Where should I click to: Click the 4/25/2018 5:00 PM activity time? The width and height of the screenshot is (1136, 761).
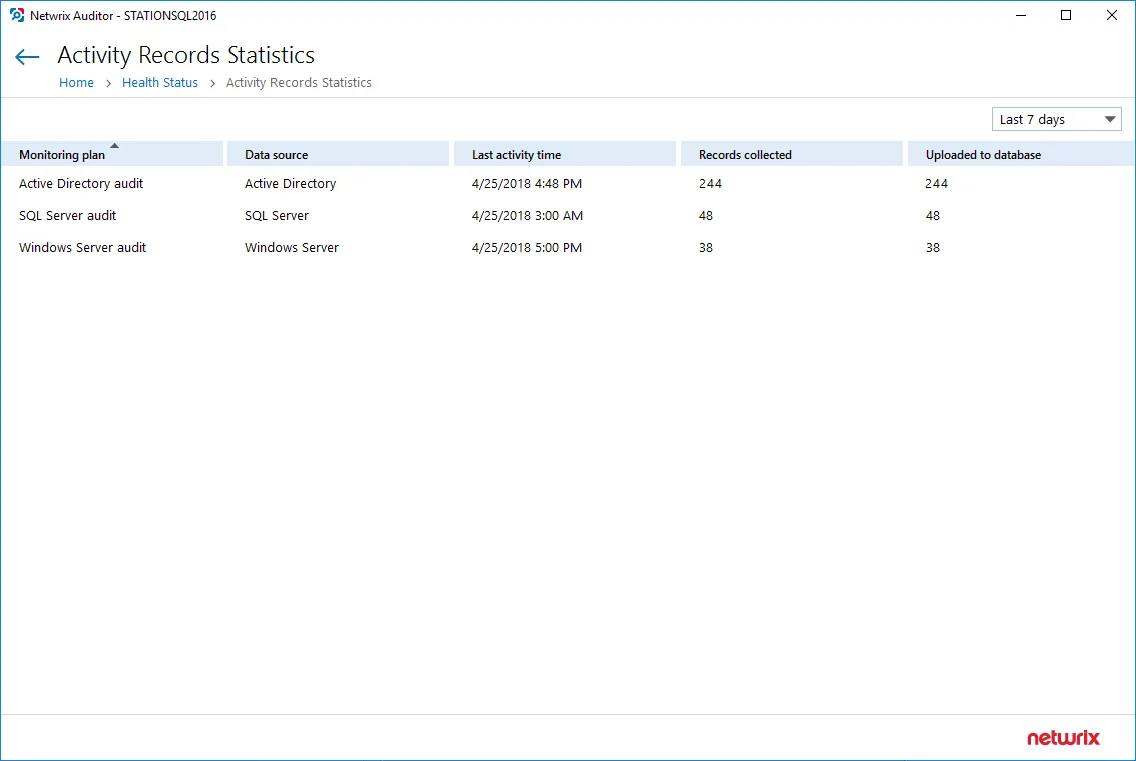click(x=527, y=247)
